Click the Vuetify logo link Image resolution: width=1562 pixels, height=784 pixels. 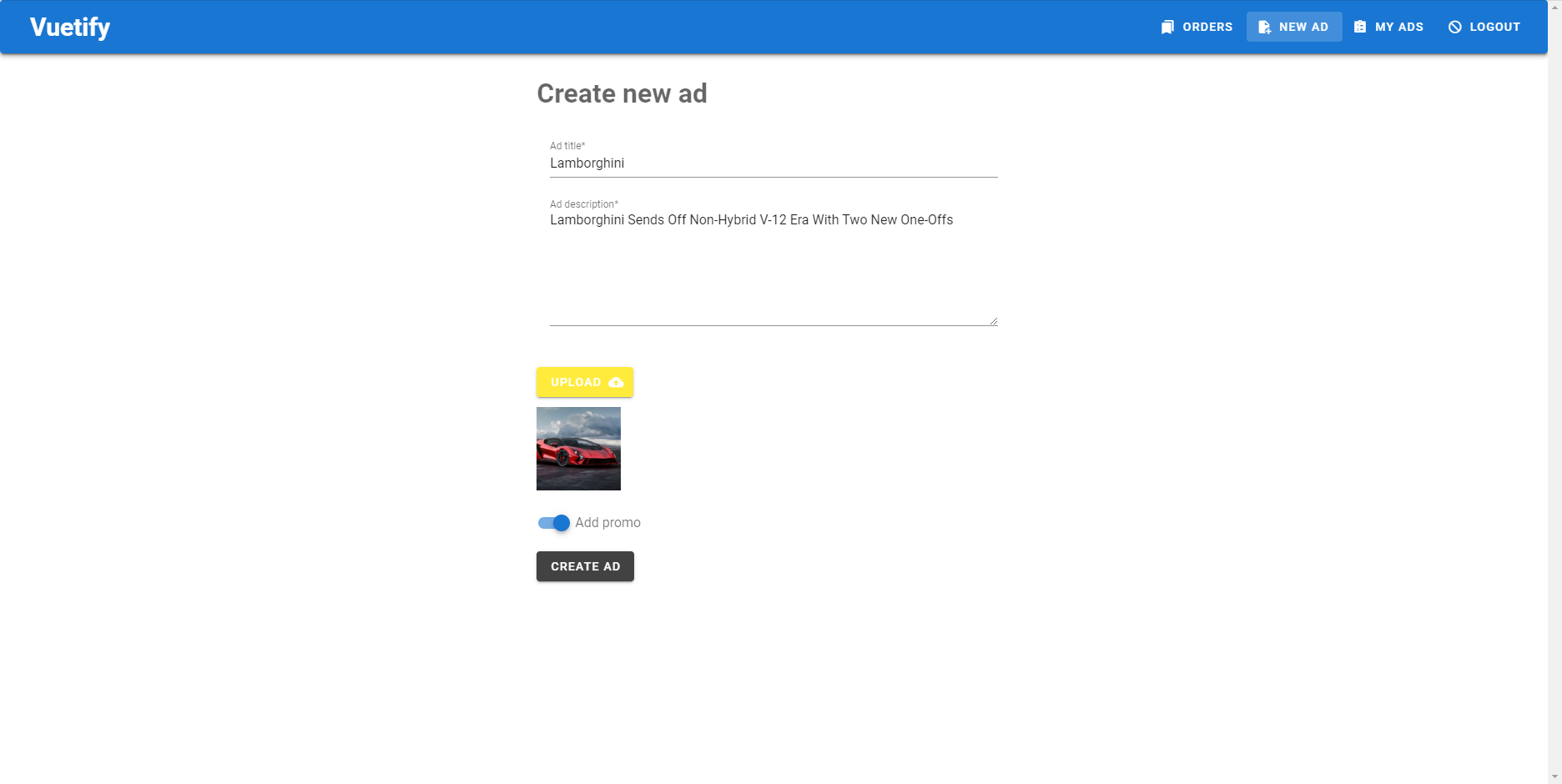[70, 27]
